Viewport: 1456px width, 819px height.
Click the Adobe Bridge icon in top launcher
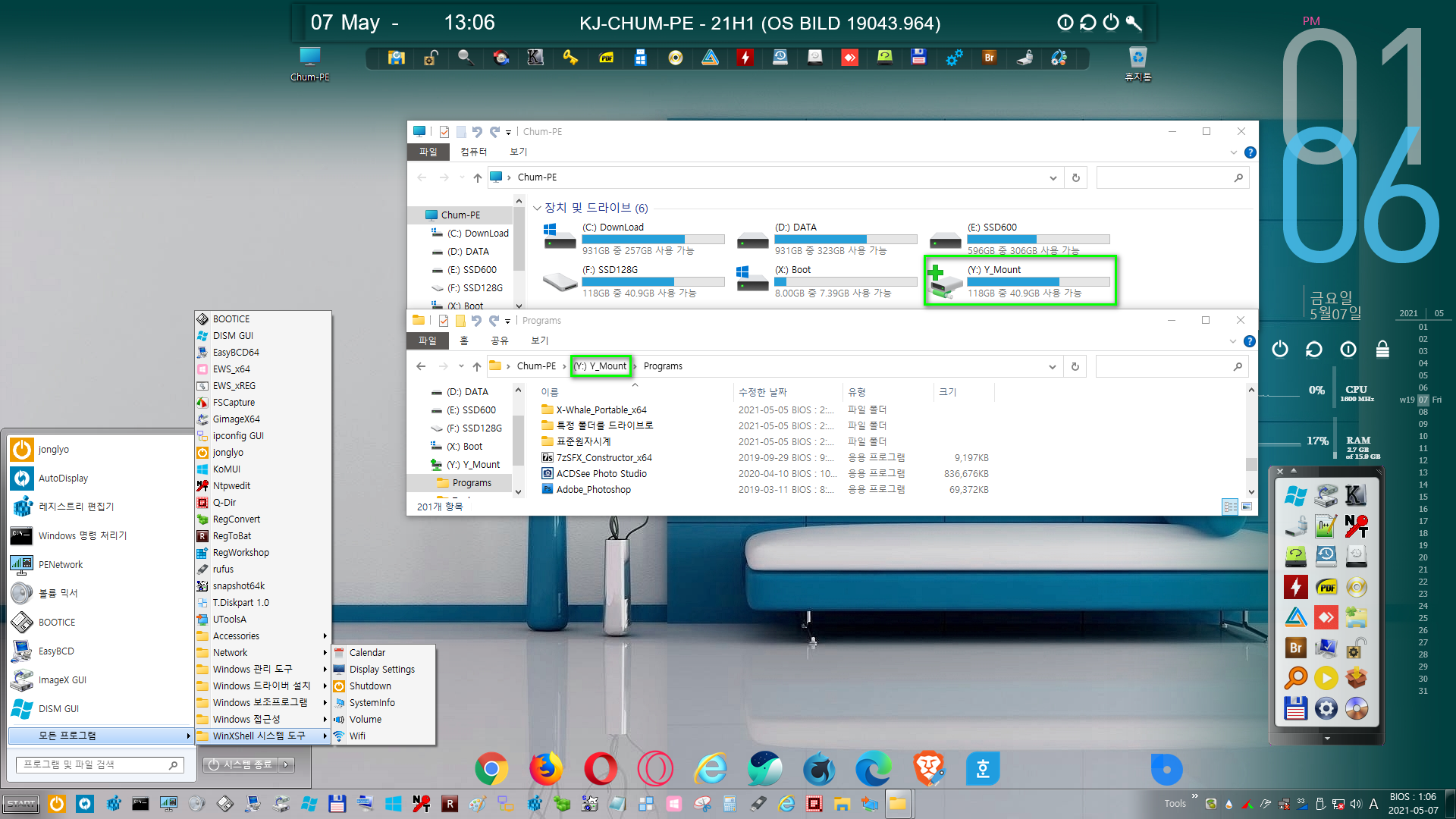(989, 58)
